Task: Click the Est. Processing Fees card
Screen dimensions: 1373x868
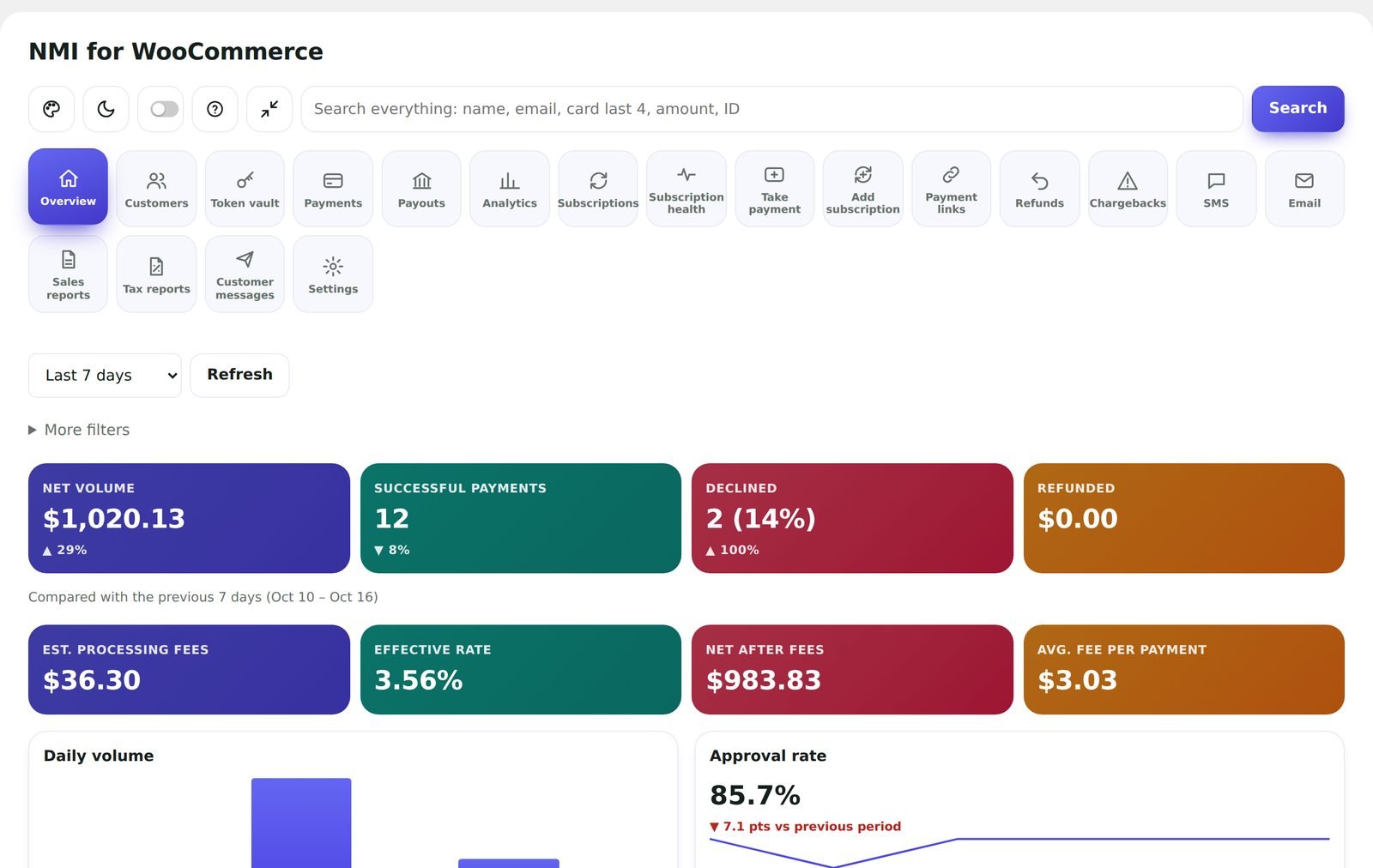Action: [x=189, y=669]
